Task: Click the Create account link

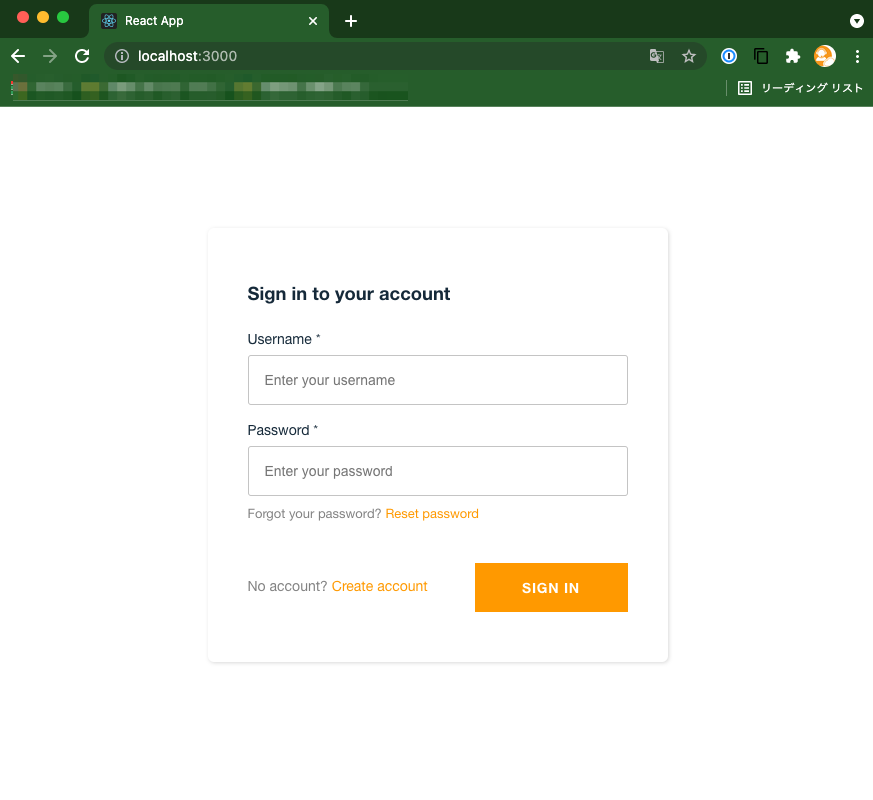Action: pos(379,586)
